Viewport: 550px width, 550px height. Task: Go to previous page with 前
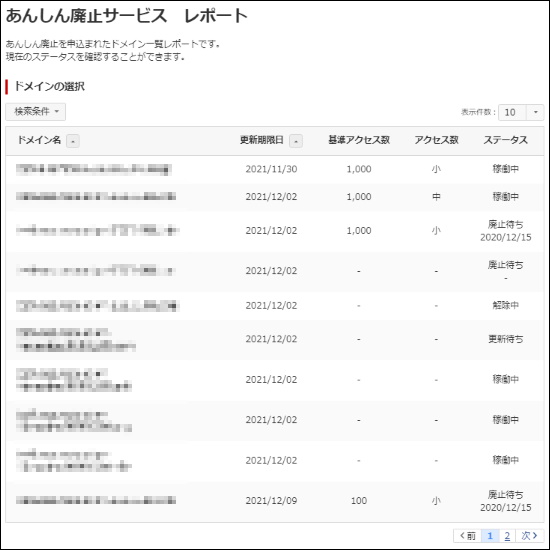(468, 536)
